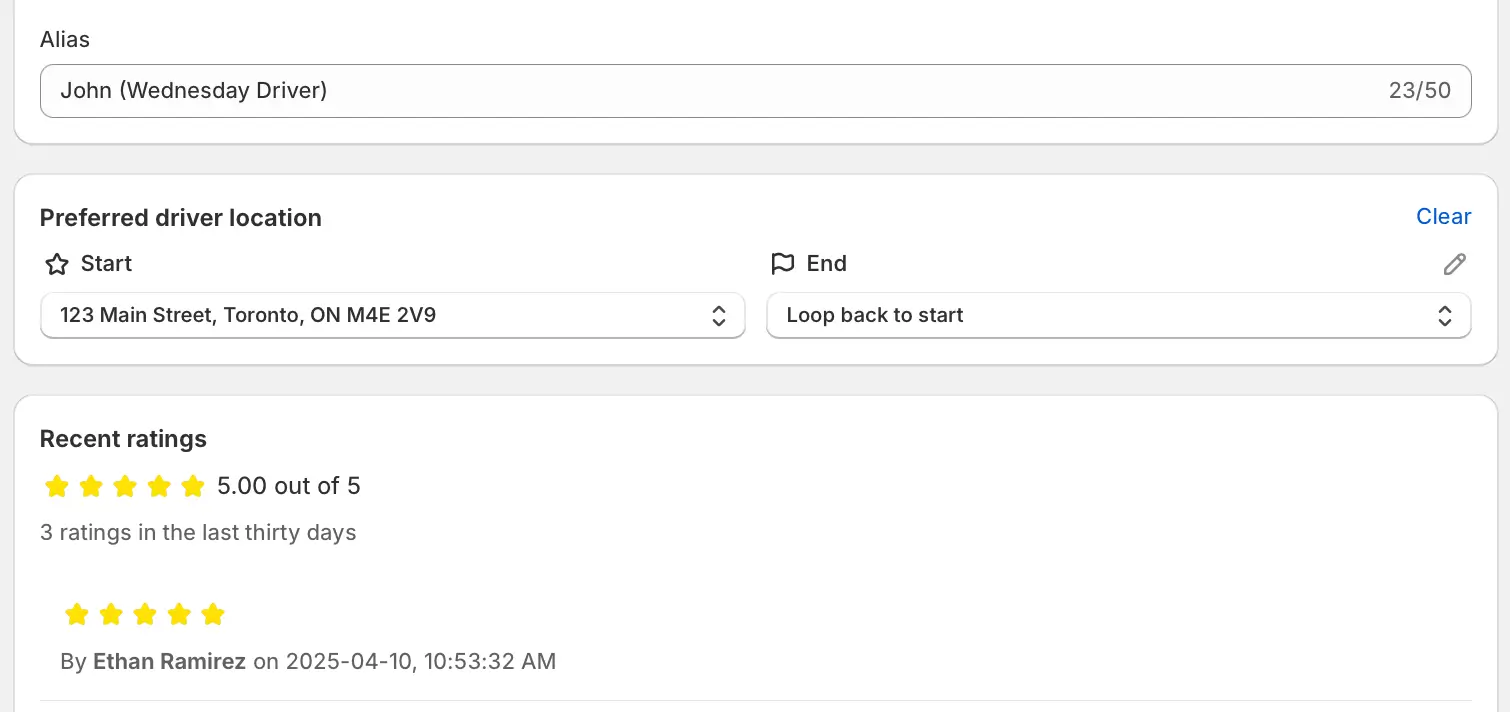
Task: Click first star in Ethan Ramirez's review
Action: (x=77, y=614)
